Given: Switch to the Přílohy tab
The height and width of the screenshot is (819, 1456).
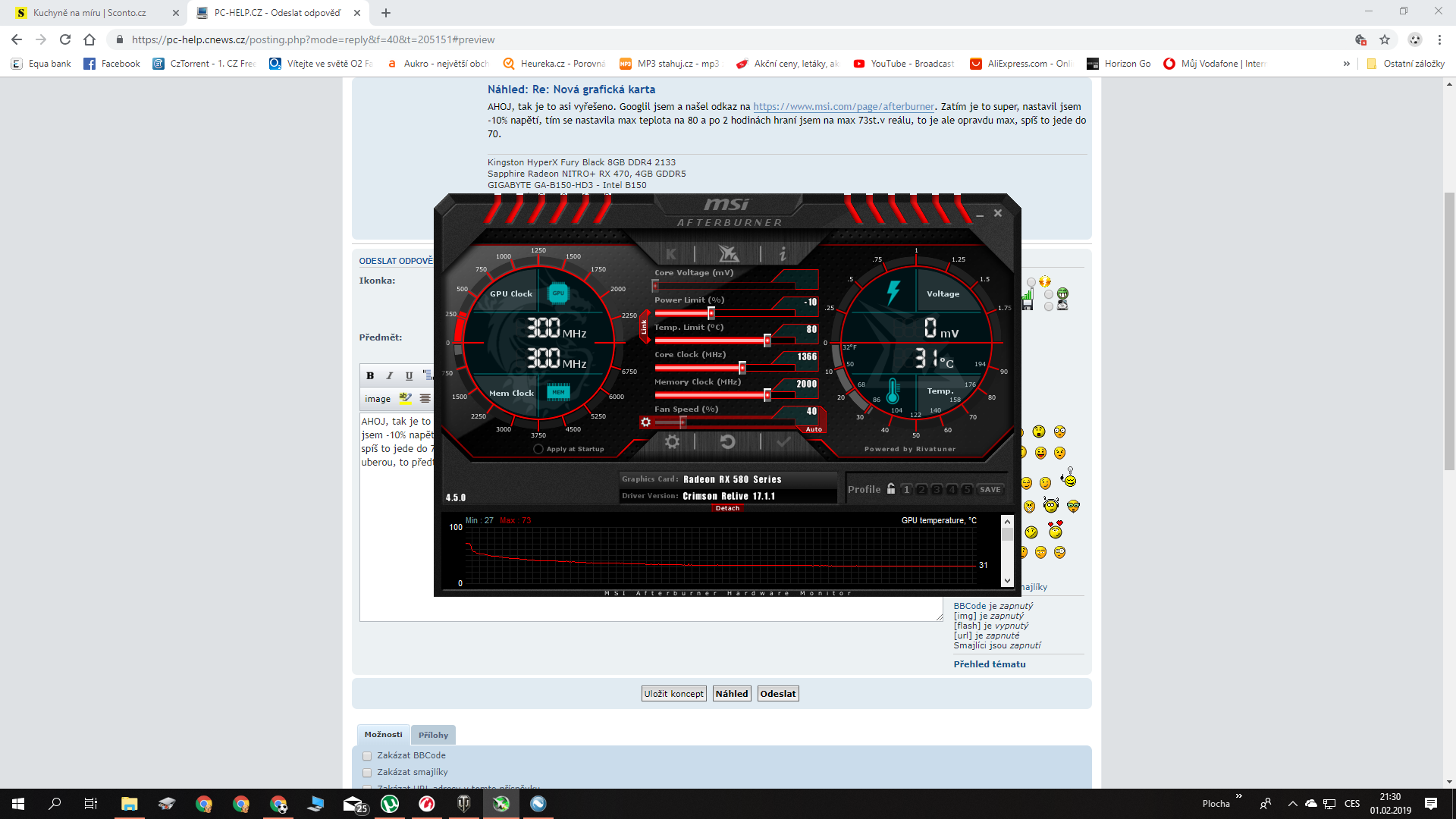Looking at the screenshot, I should (x=433, y=735).
